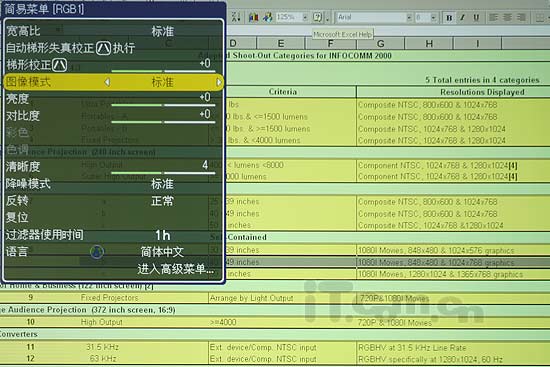Open the font size dropdown
Screen dimensions: 550x367
tap(434, 17)
